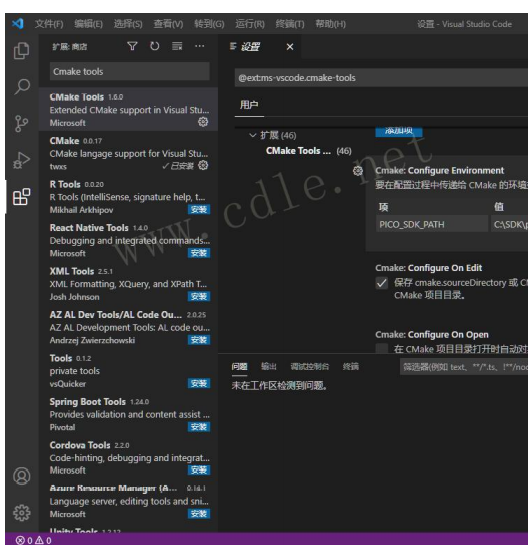Click the extension search box
The image size is (528, 545).
pos(130,71)
